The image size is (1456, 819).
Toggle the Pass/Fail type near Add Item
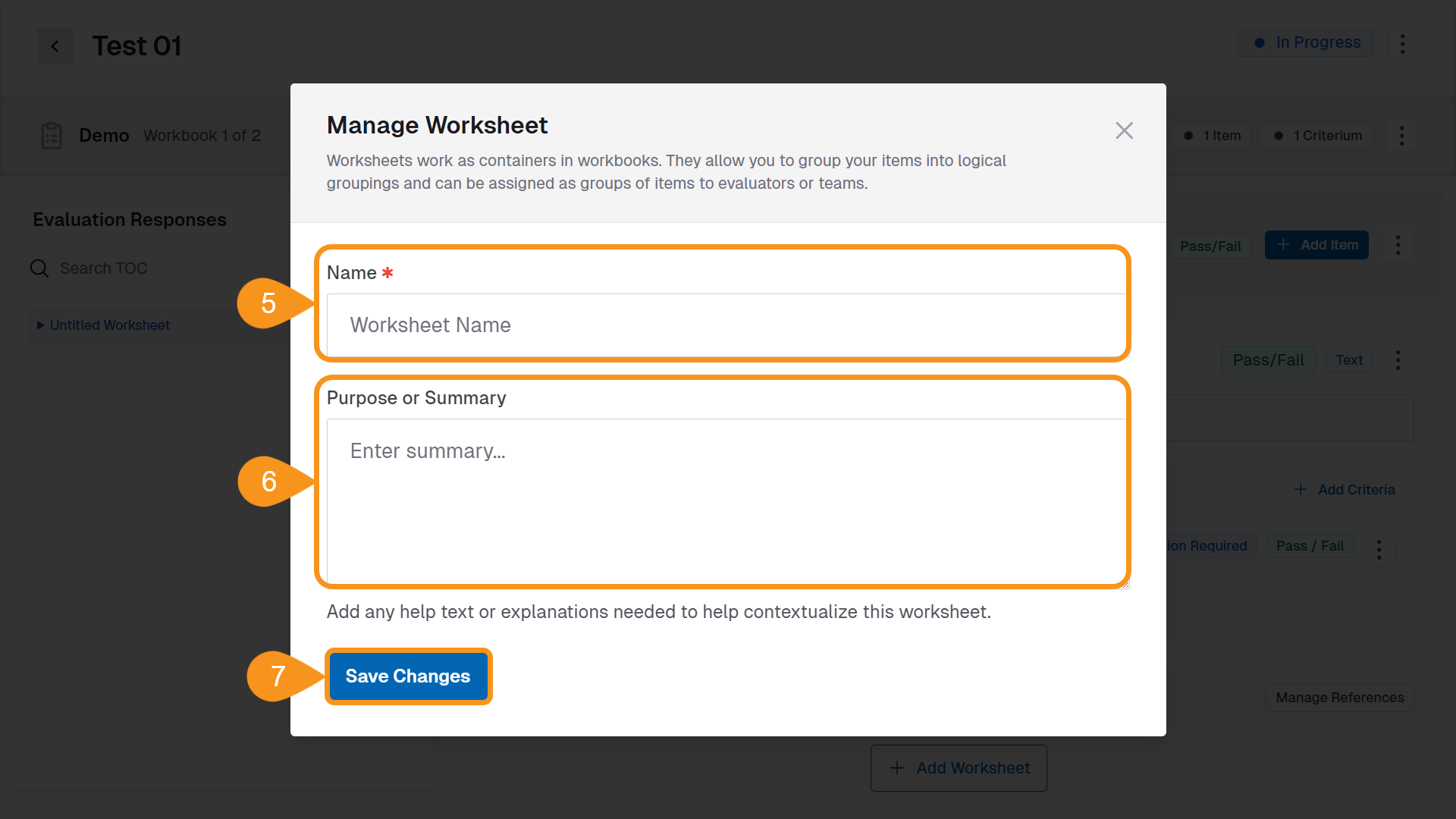pos(1210,246)
